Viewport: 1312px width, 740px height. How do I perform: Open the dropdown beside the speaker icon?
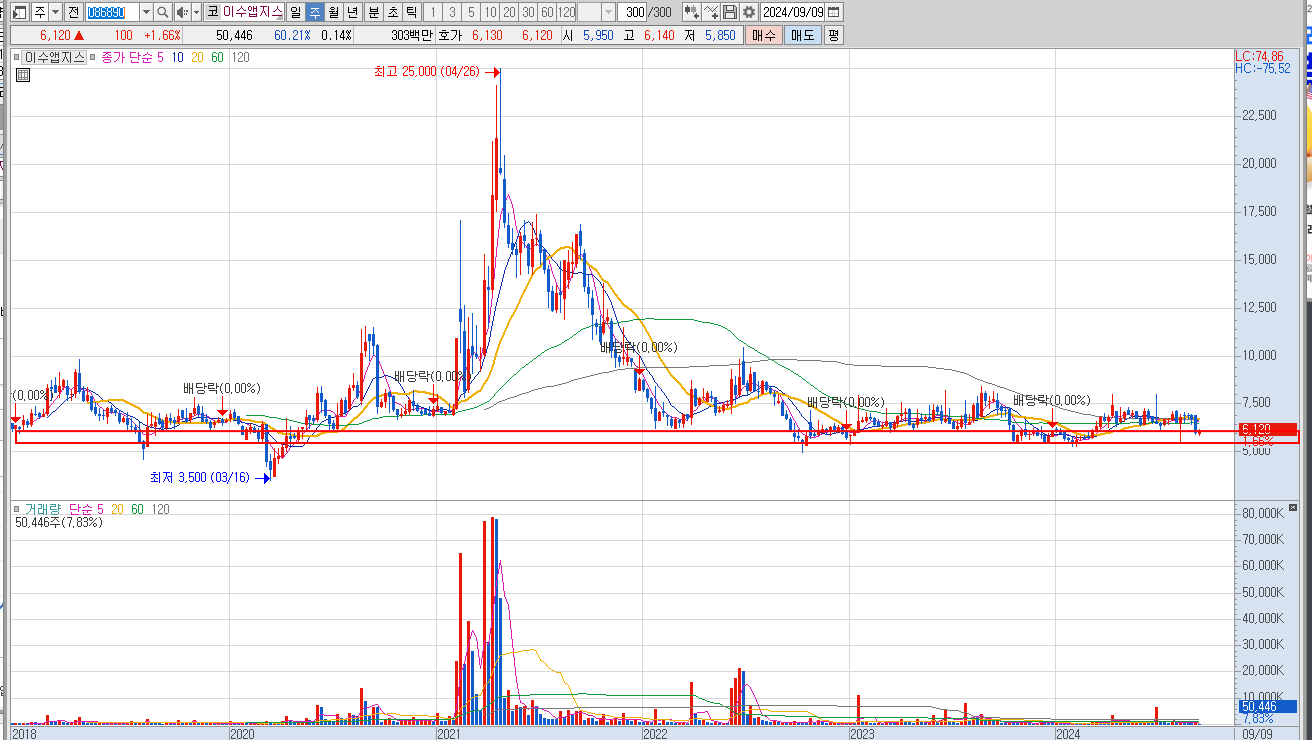(x=196, y=12)
